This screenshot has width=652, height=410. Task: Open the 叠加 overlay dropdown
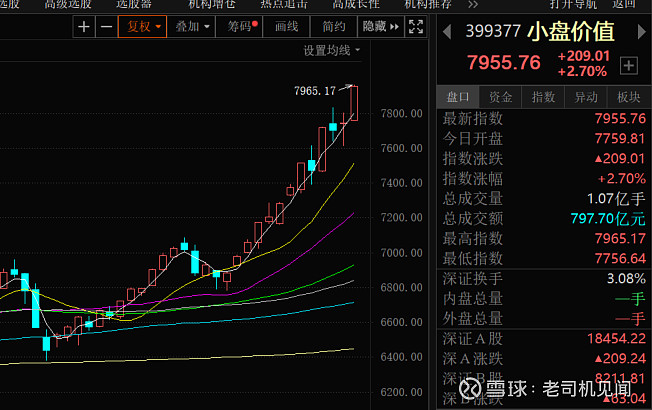pos(192,27)
